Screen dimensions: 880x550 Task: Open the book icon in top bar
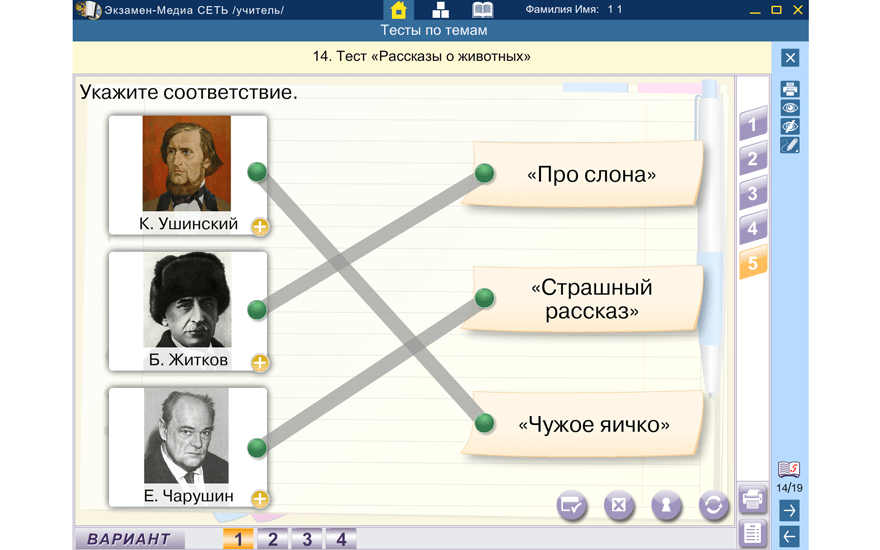482,10
